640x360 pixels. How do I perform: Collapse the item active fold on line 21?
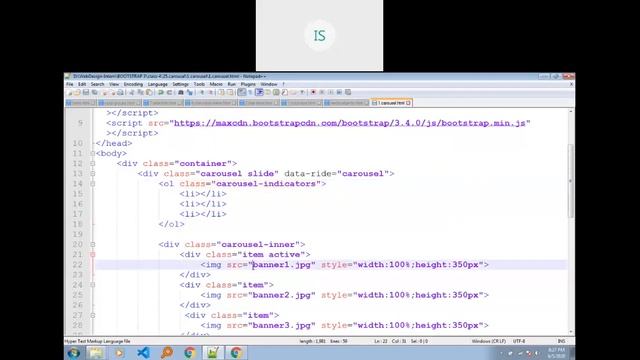pos(93,255)
